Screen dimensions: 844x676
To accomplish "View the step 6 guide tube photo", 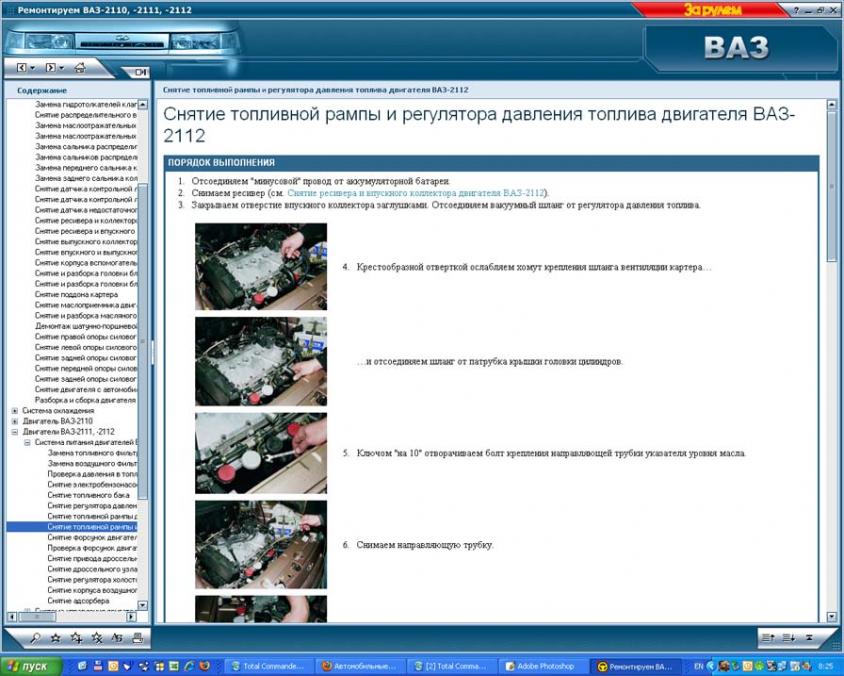I will [261, 545].
